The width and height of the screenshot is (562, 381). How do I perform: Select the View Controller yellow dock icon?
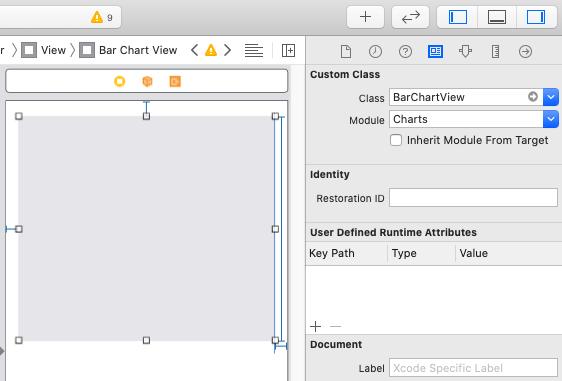120,81
